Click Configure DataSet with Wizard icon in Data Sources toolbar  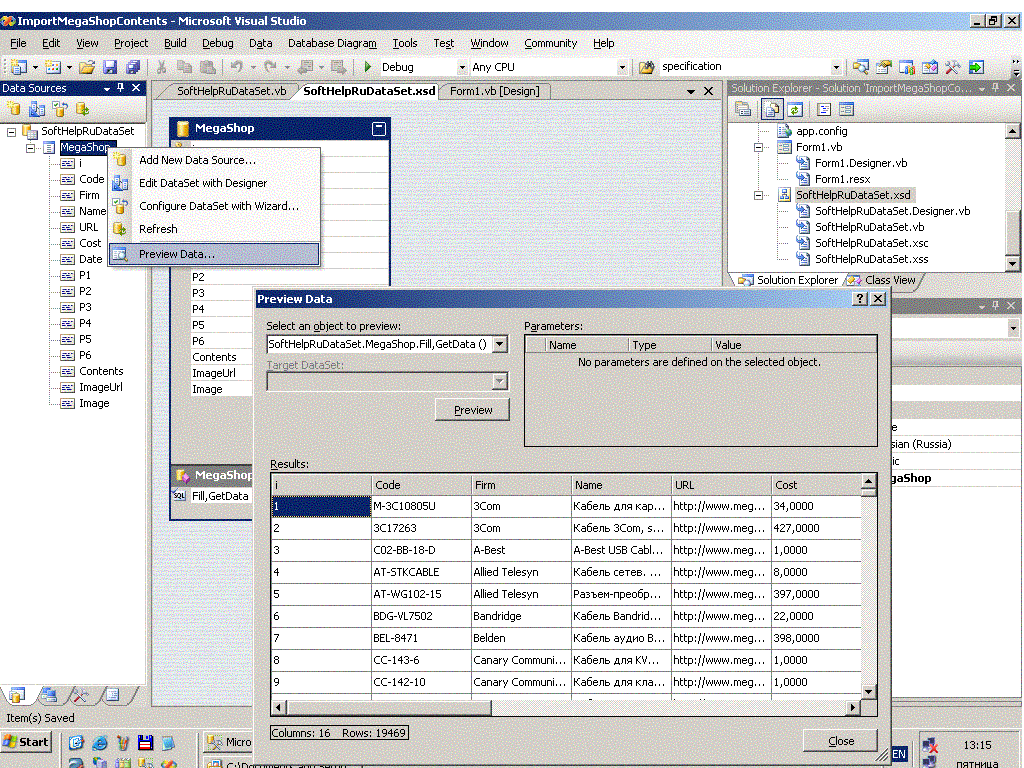click(59, 108)
